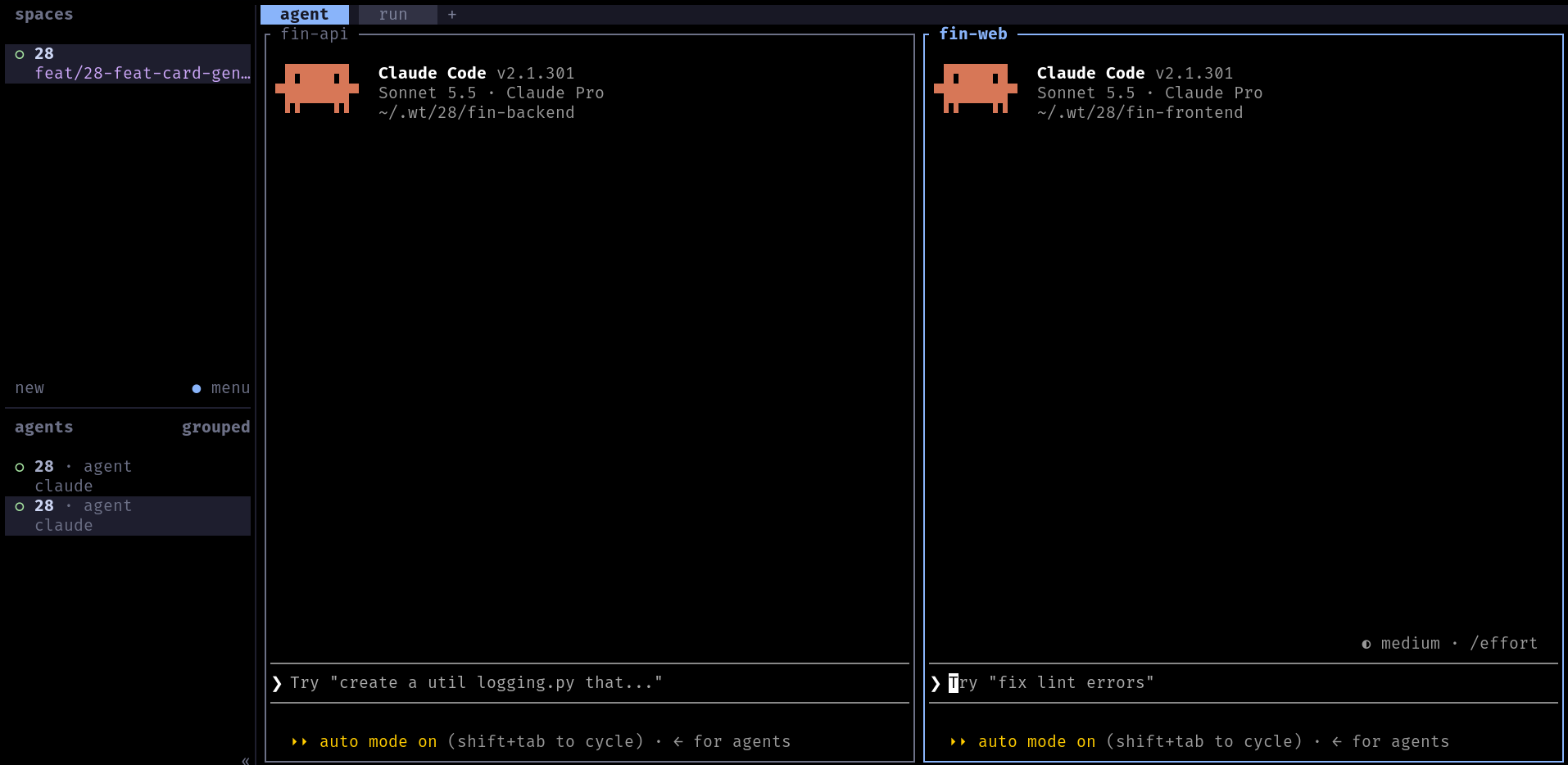Switch to the agent tab
Viewport: 1568px width, 765px height.
(x=304, y=14)
